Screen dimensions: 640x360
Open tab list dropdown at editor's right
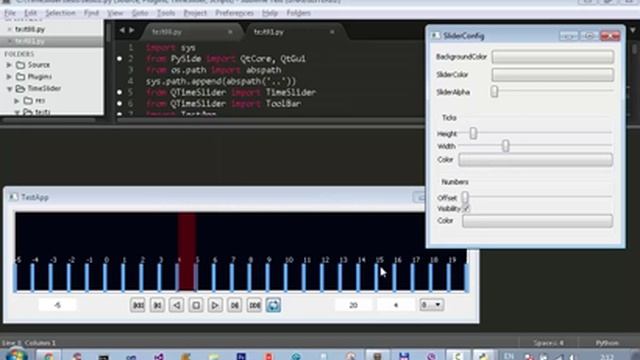(x=633, y=30)
